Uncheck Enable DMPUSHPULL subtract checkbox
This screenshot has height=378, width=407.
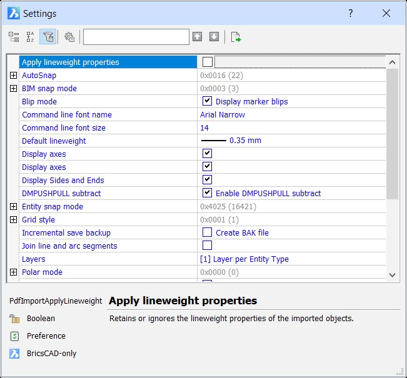pos(207,193)
